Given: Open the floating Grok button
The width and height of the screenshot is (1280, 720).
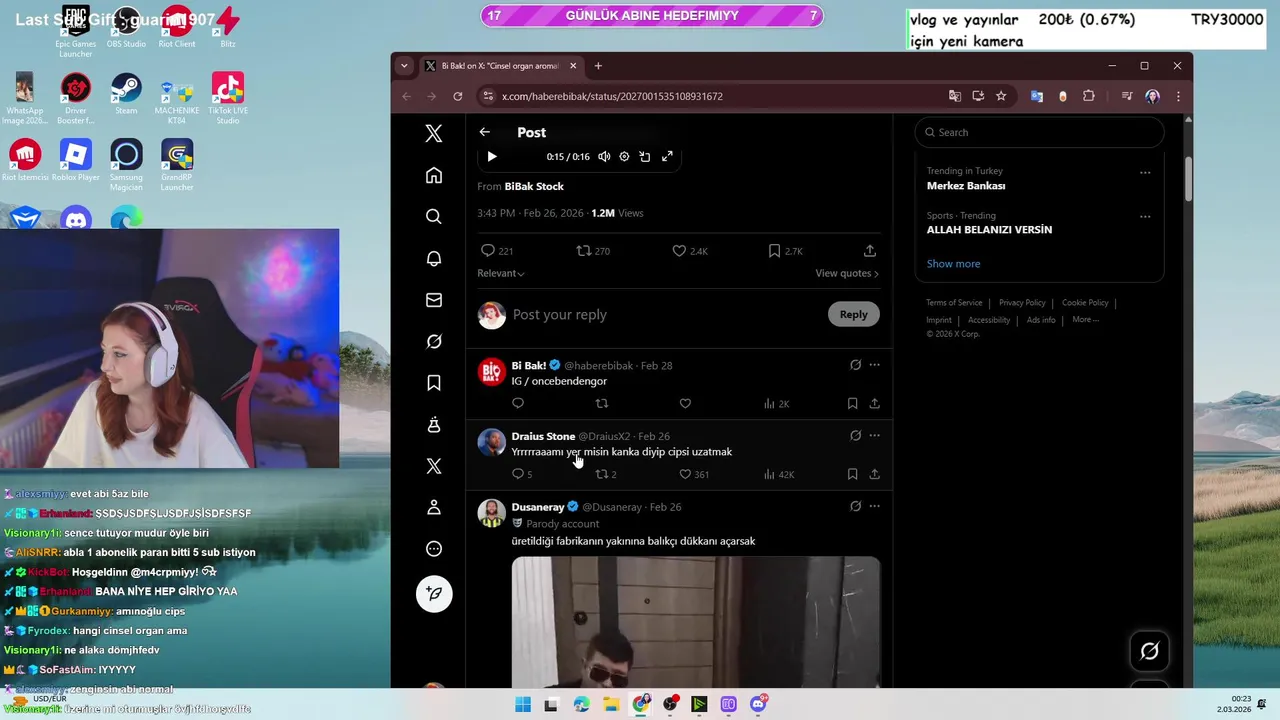Looking at the screenshot, I should 1149,652.
